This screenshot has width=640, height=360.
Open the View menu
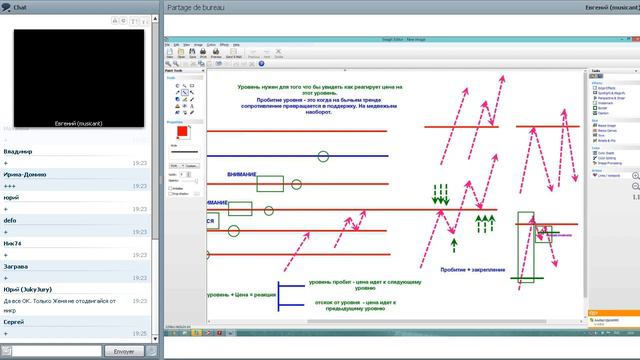coord(187,45)
